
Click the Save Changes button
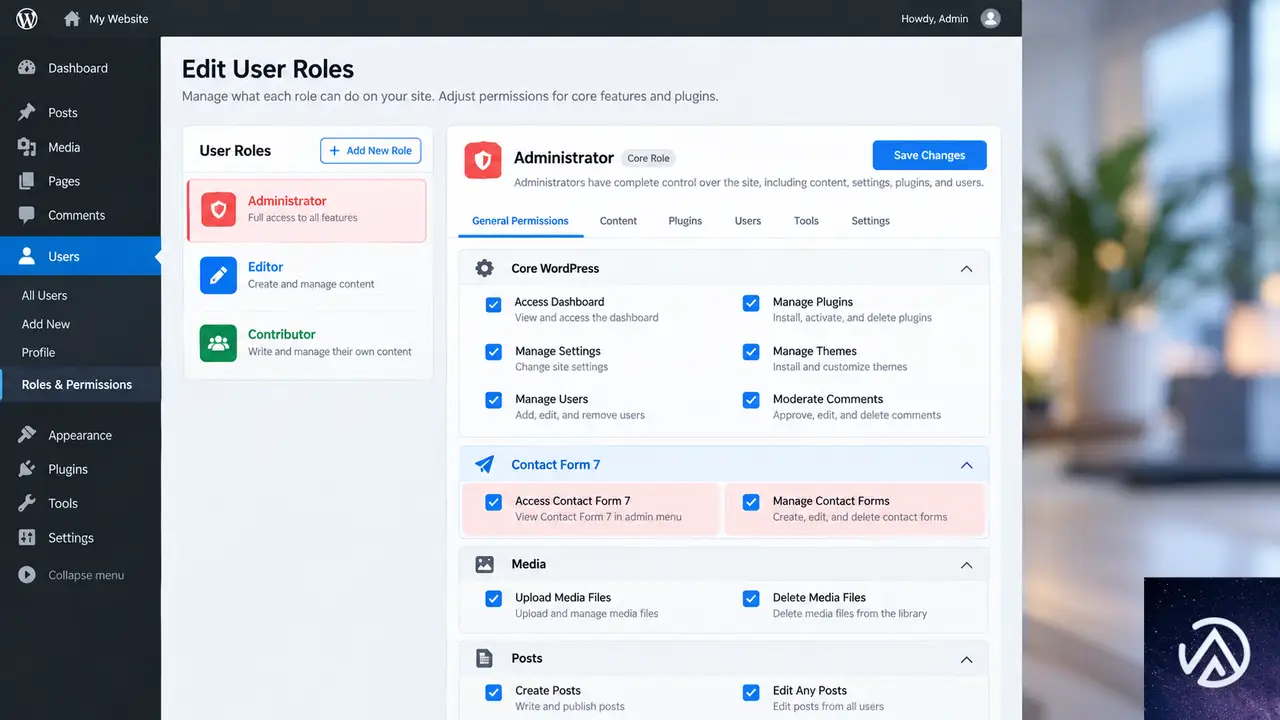[929, 155]
